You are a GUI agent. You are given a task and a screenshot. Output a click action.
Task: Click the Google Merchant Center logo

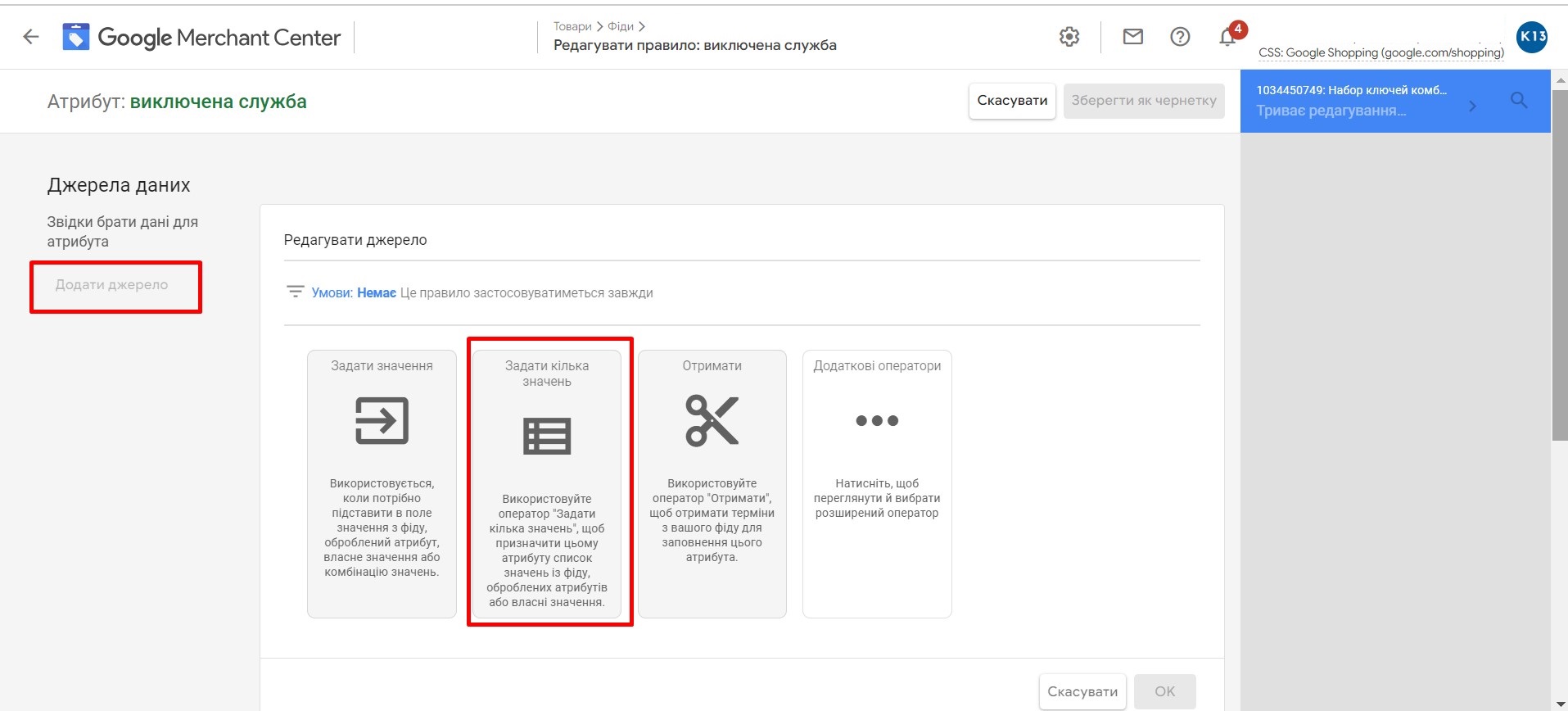tap(201, 37)
